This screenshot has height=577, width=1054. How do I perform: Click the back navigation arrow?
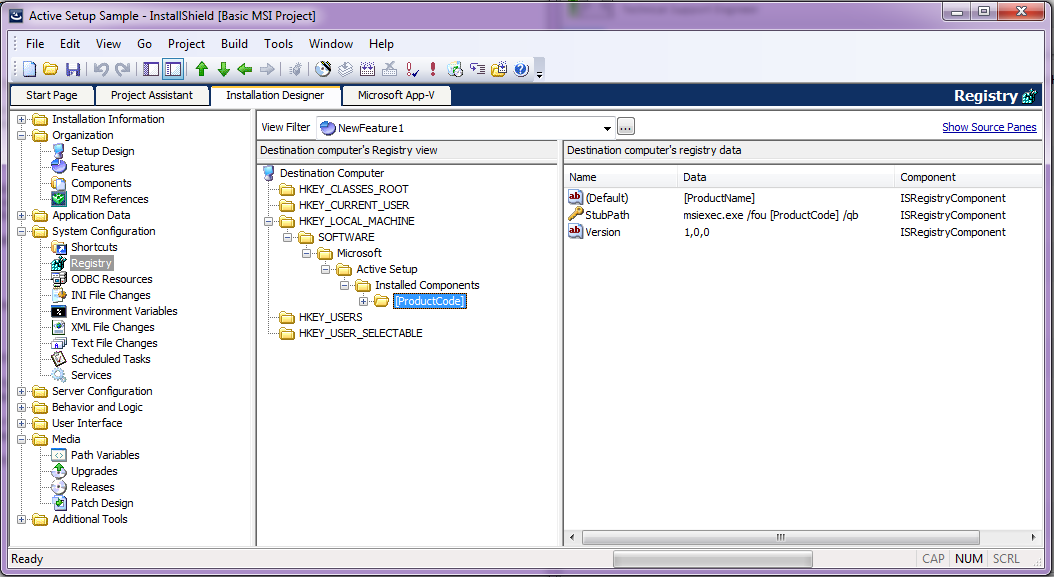[x=245, y=69]
